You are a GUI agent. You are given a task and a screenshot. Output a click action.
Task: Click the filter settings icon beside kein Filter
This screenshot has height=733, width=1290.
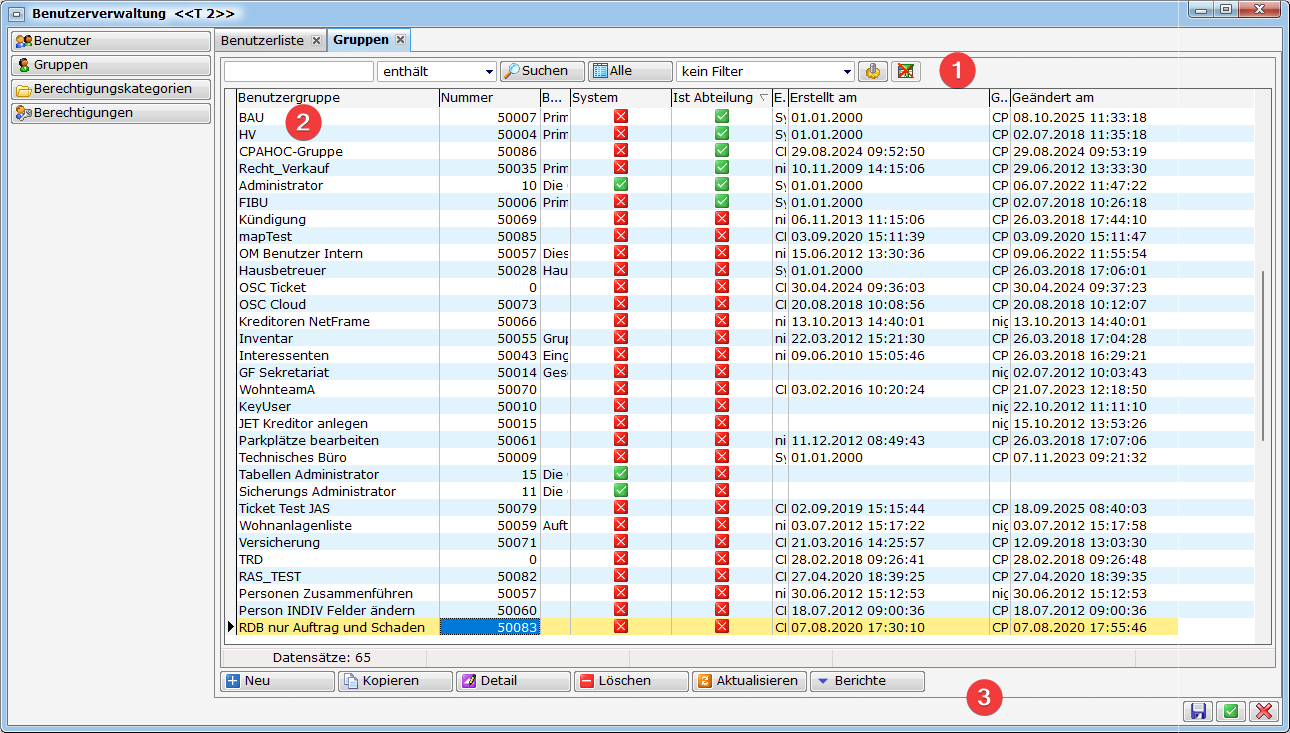point(873,72)
